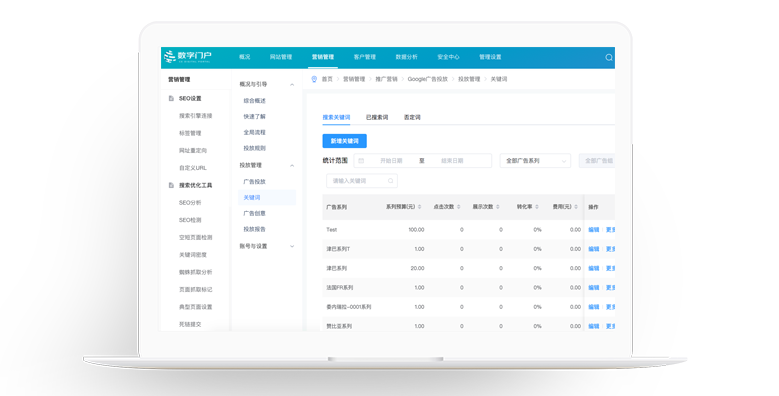Click the 开始日期 start date field
The width and height of the screenshot is (779, 396).
tap(391, 161)
